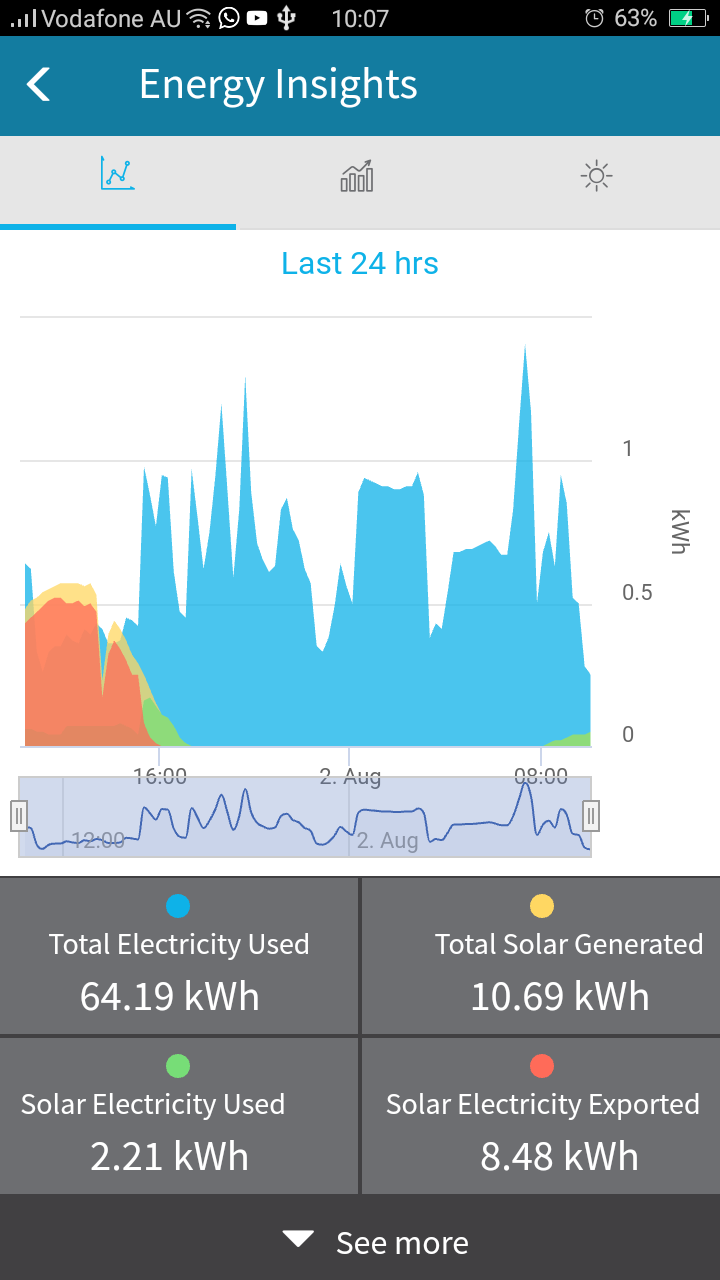Image resolution: width=720 pixels, height=1280 pixels.
Task: Switch to the solar sun tab
Action: click(x=597, y=177)
